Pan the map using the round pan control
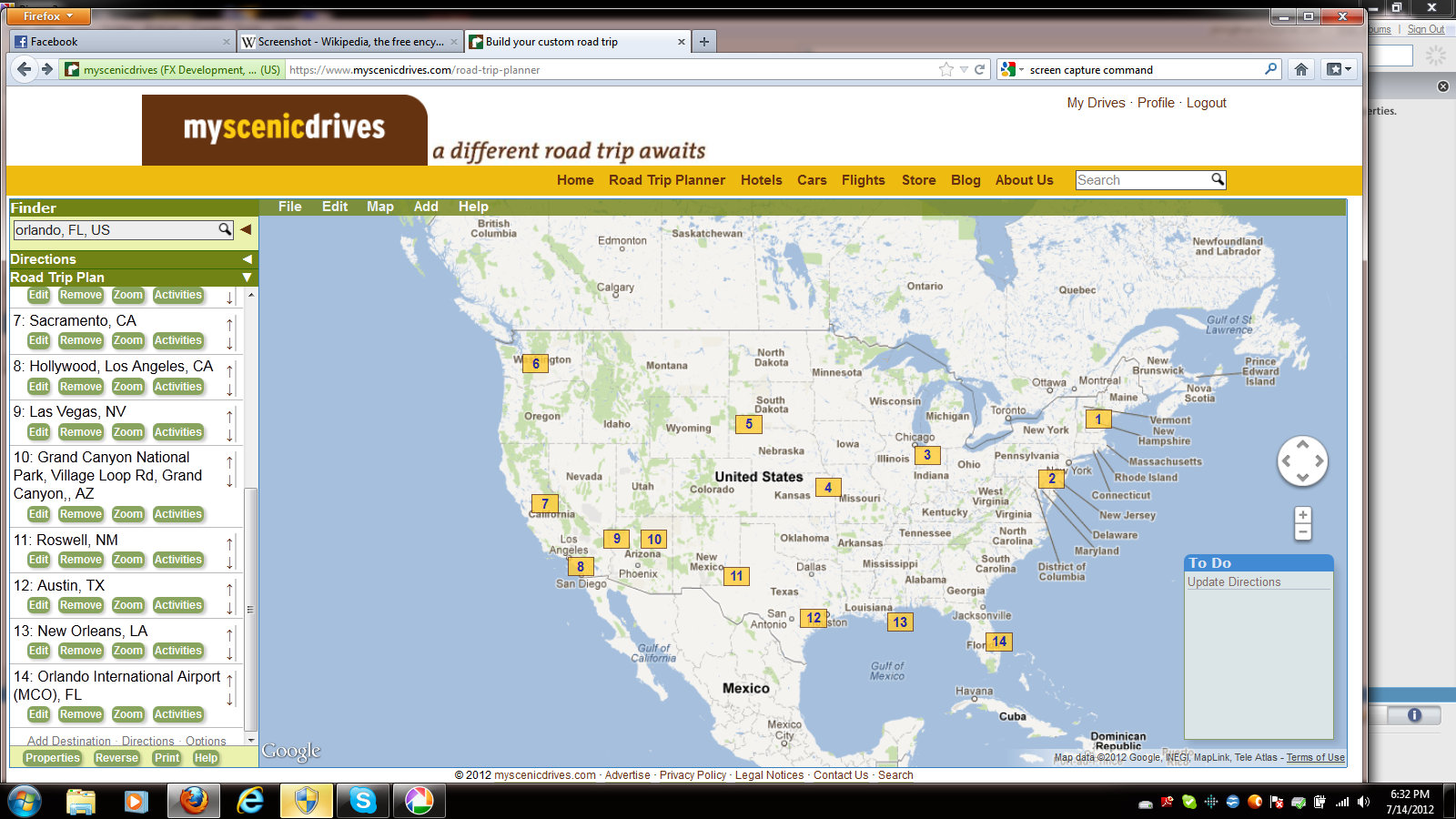Screen dimensions: 1456x819 1302,460
